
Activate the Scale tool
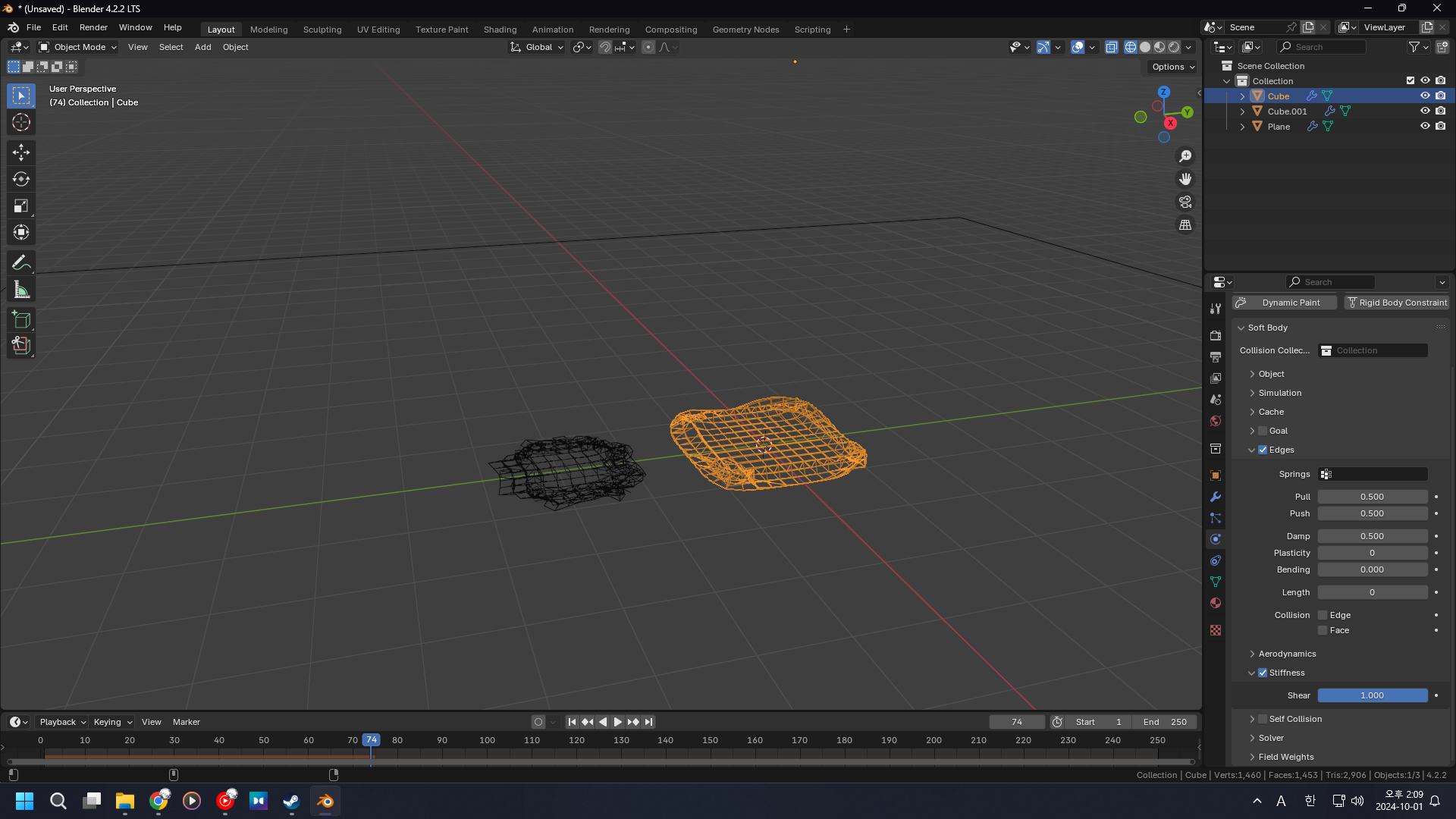[21, 206]
